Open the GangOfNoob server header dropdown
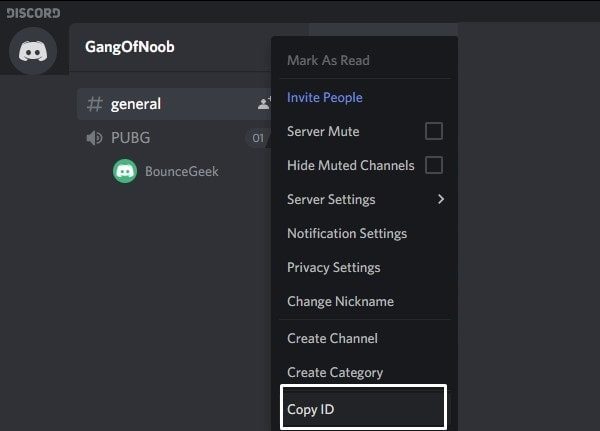Screen dimensions: 600x431 tap(170, 47)
